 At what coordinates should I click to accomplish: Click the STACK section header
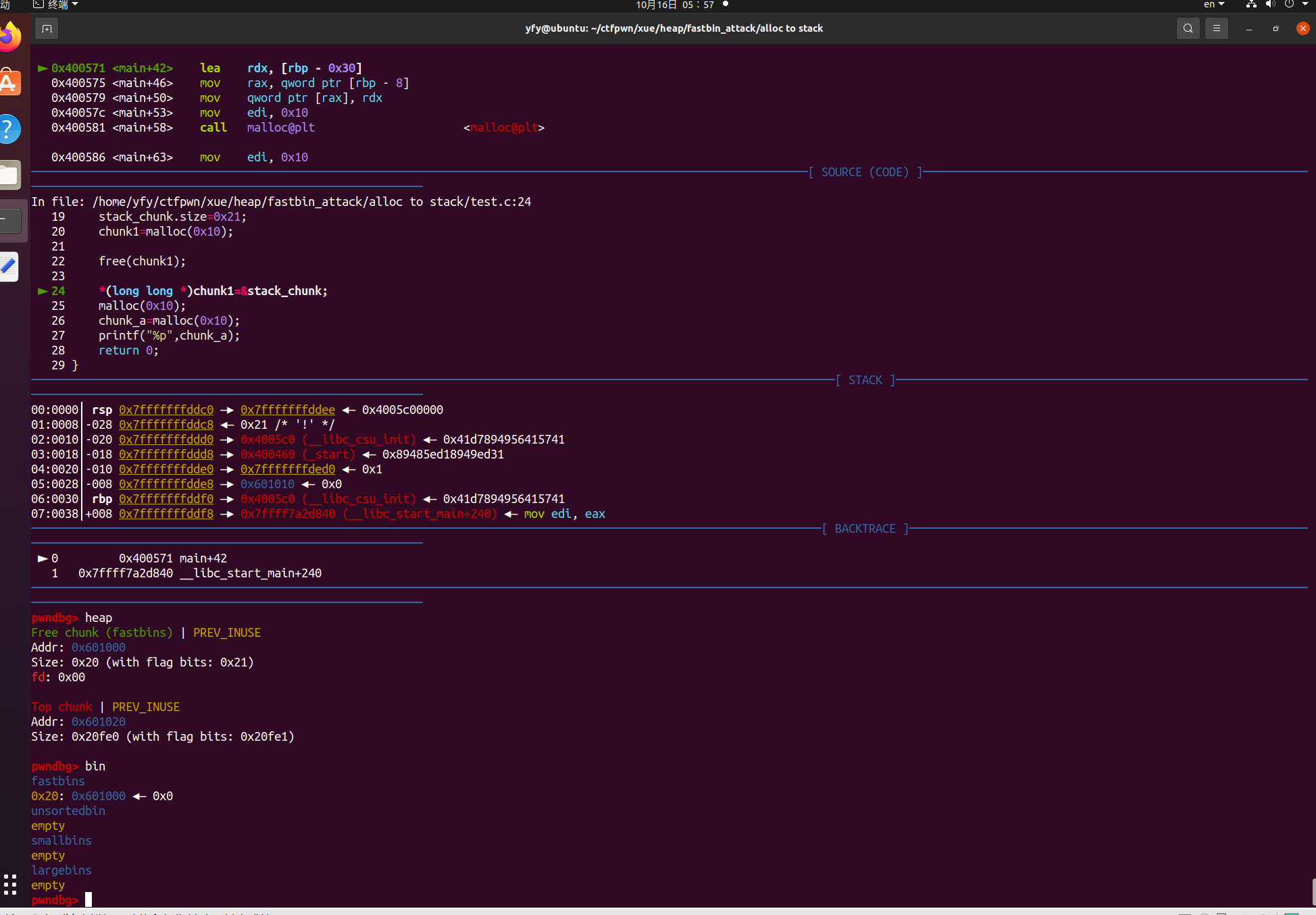pyautogui.click(x=865, y=380)
